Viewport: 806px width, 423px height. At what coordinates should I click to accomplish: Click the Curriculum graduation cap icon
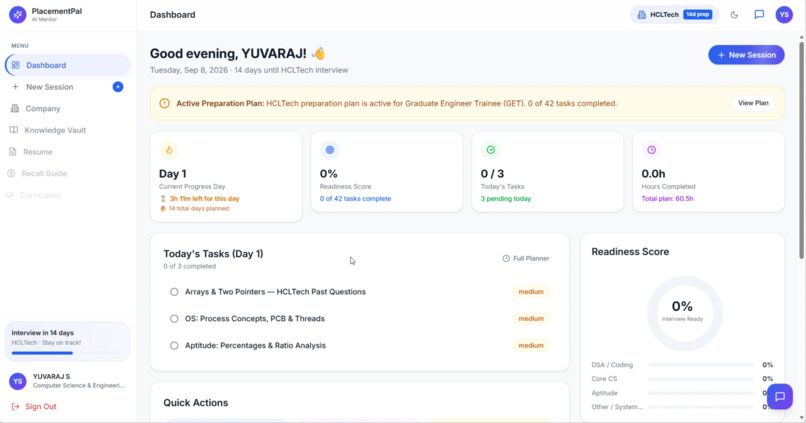point(10,195)
